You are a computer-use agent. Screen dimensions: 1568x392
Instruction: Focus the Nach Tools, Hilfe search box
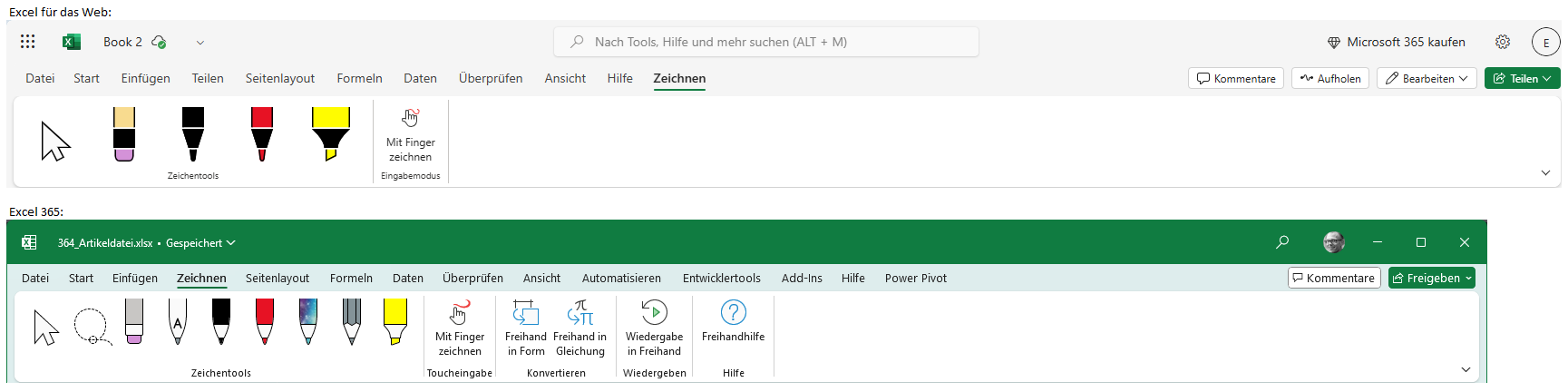tap(766, 42)
